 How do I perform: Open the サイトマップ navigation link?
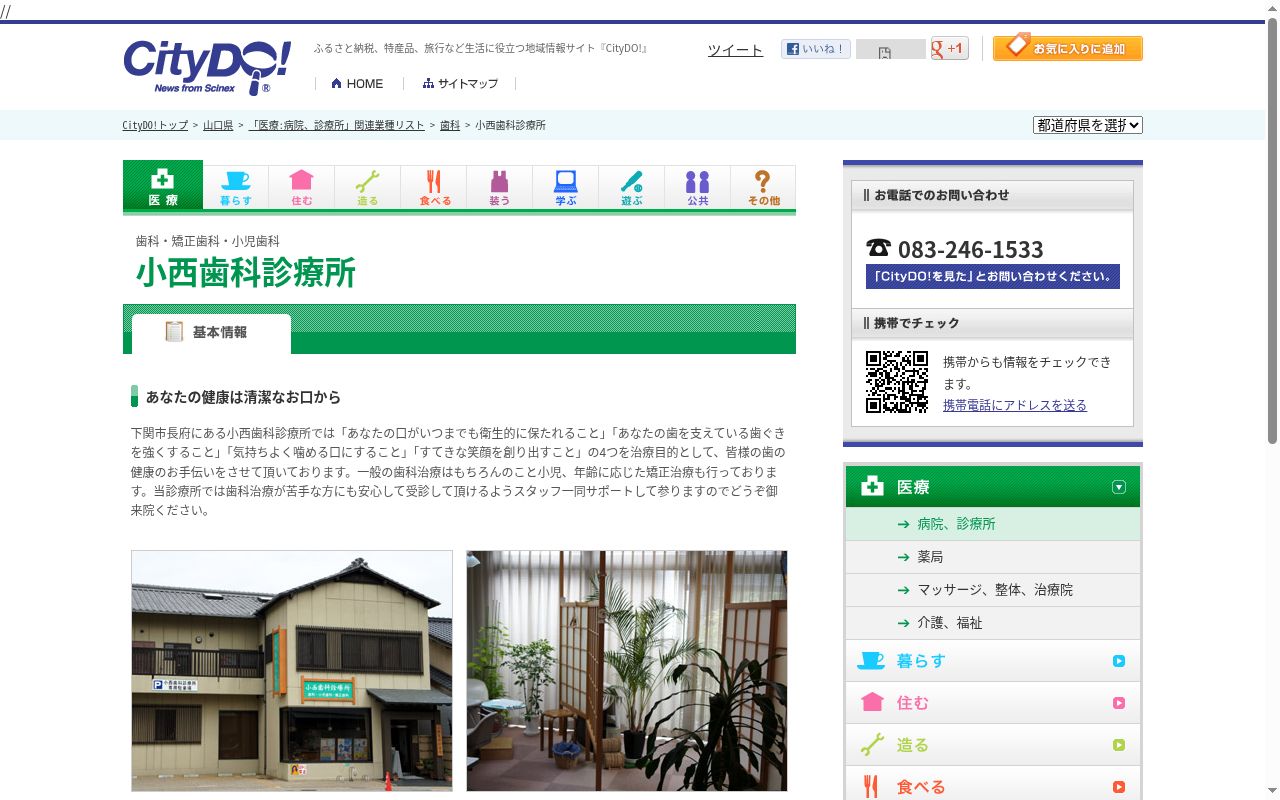pyautogui.click(x=460, y=84)
